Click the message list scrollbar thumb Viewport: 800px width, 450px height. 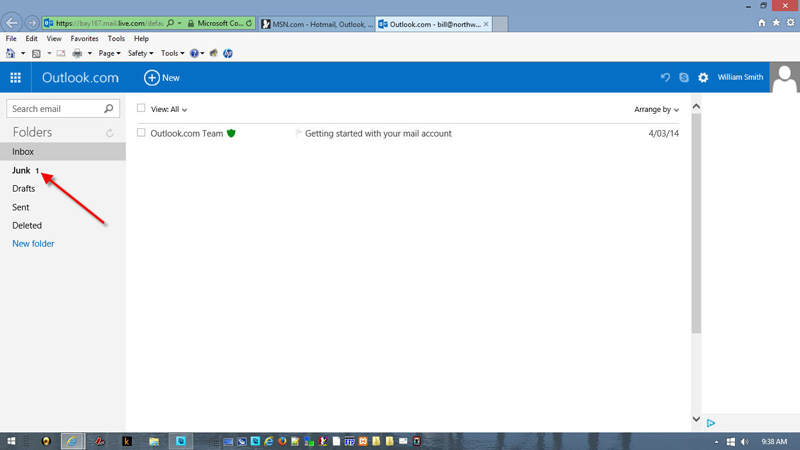[x=696, y=223]
